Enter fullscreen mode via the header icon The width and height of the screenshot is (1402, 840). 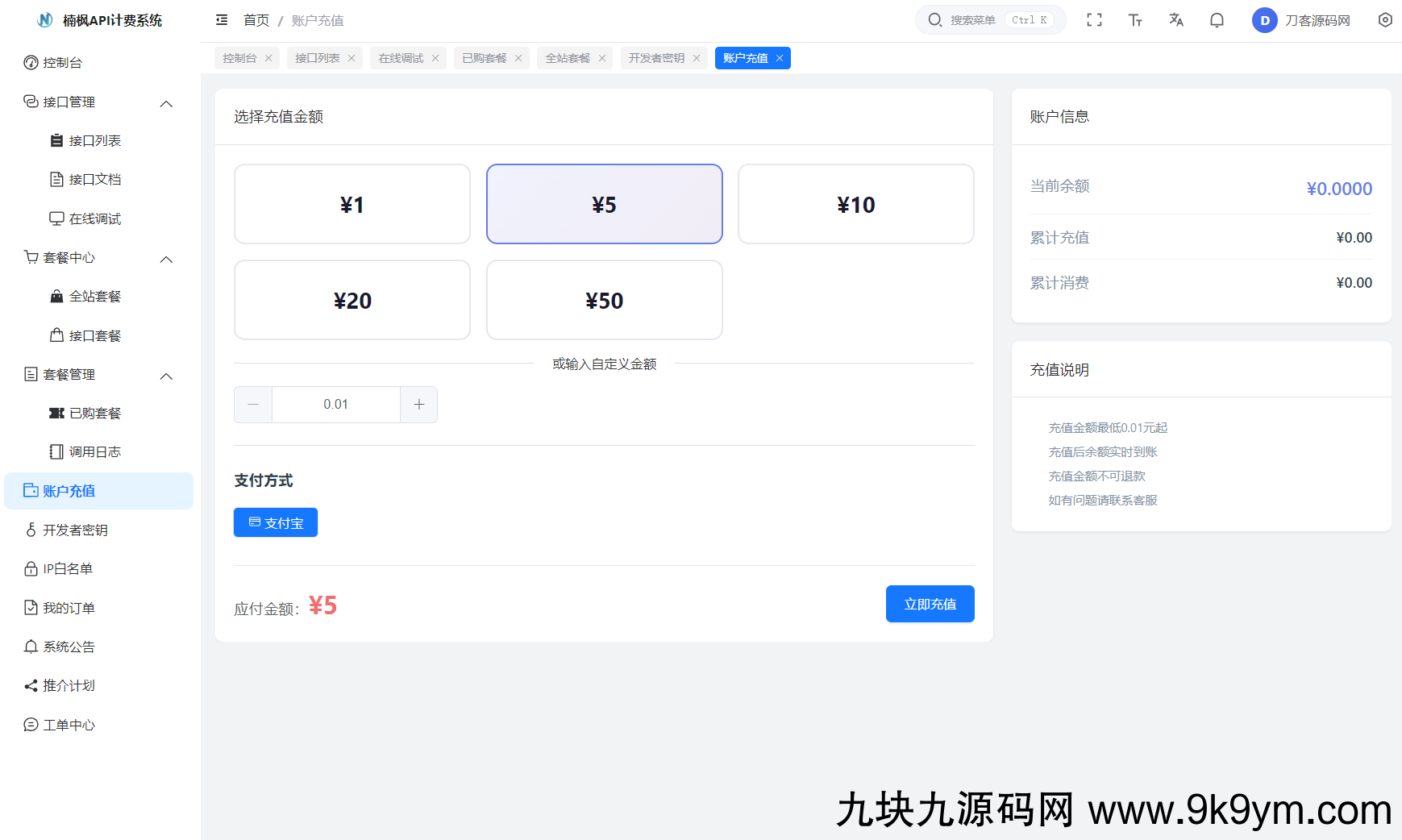pos(1094,20)
